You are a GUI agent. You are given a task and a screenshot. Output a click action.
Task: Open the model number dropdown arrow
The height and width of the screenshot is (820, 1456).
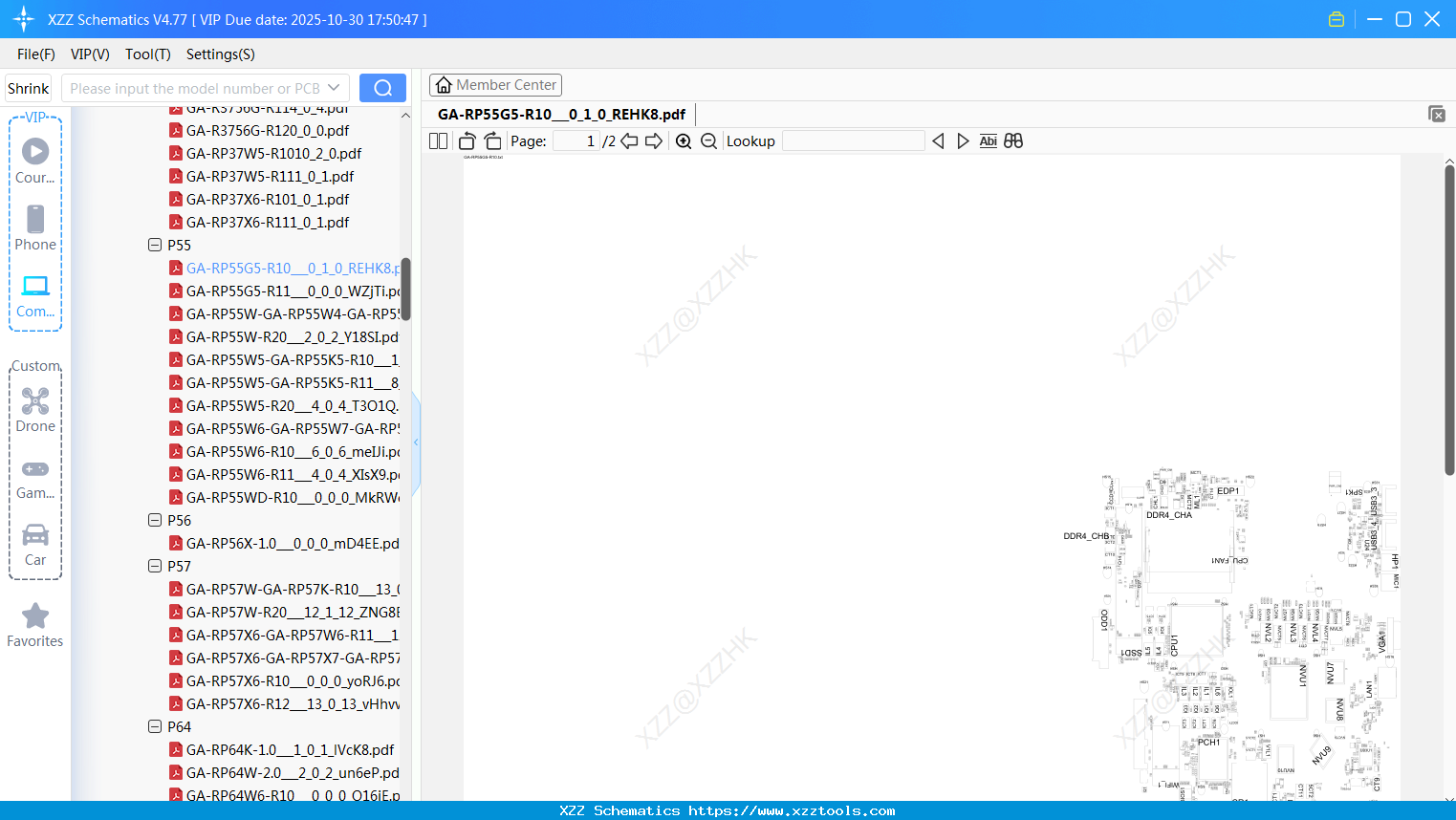334,88
